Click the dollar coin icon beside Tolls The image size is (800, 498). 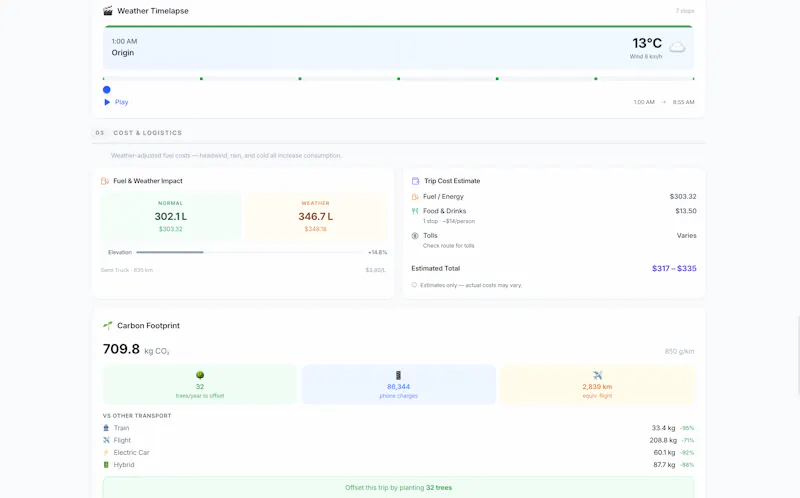[415, 236]
